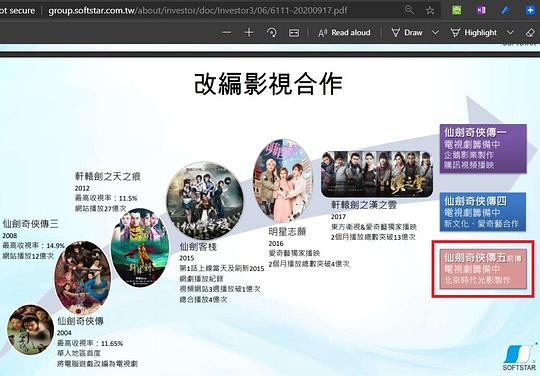Viewport: 540px width, 376px height.
Task: Click the 仙劍客棧 circular poster
Action: pos(205,201)
